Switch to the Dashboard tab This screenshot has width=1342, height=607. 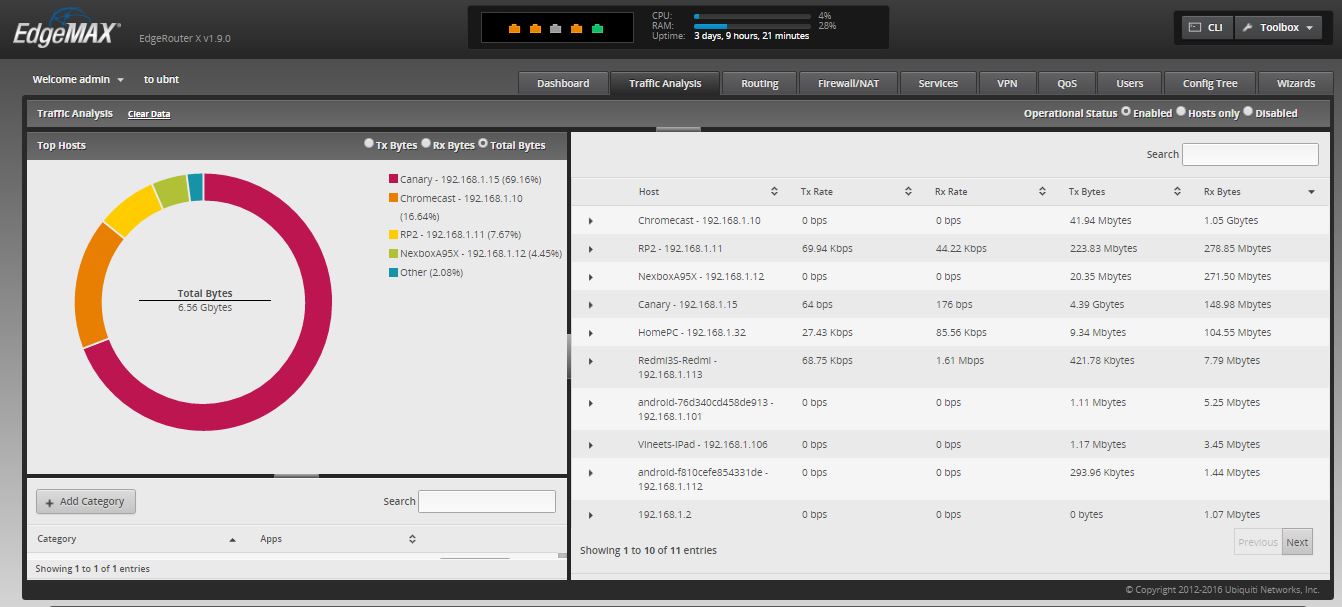(563, 83)
